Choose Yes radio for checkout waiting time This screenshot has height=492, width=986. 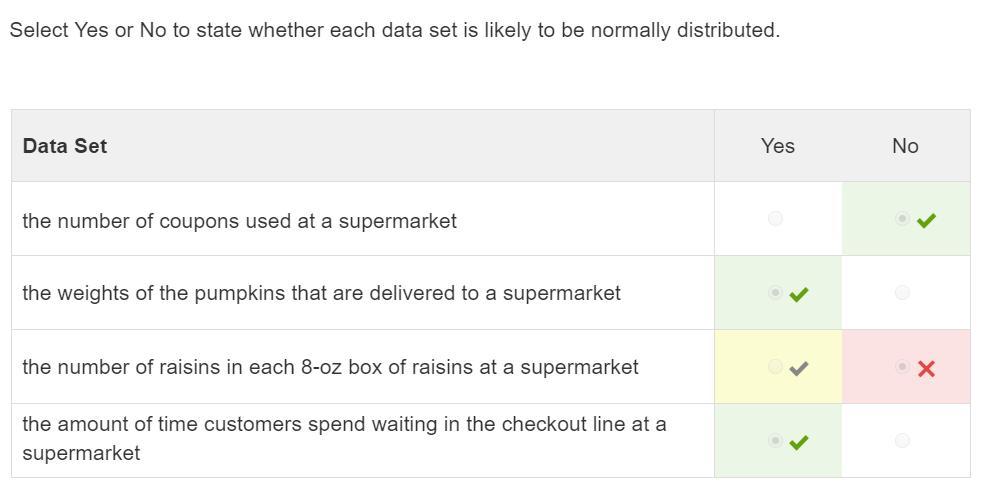tap(775, 440)
